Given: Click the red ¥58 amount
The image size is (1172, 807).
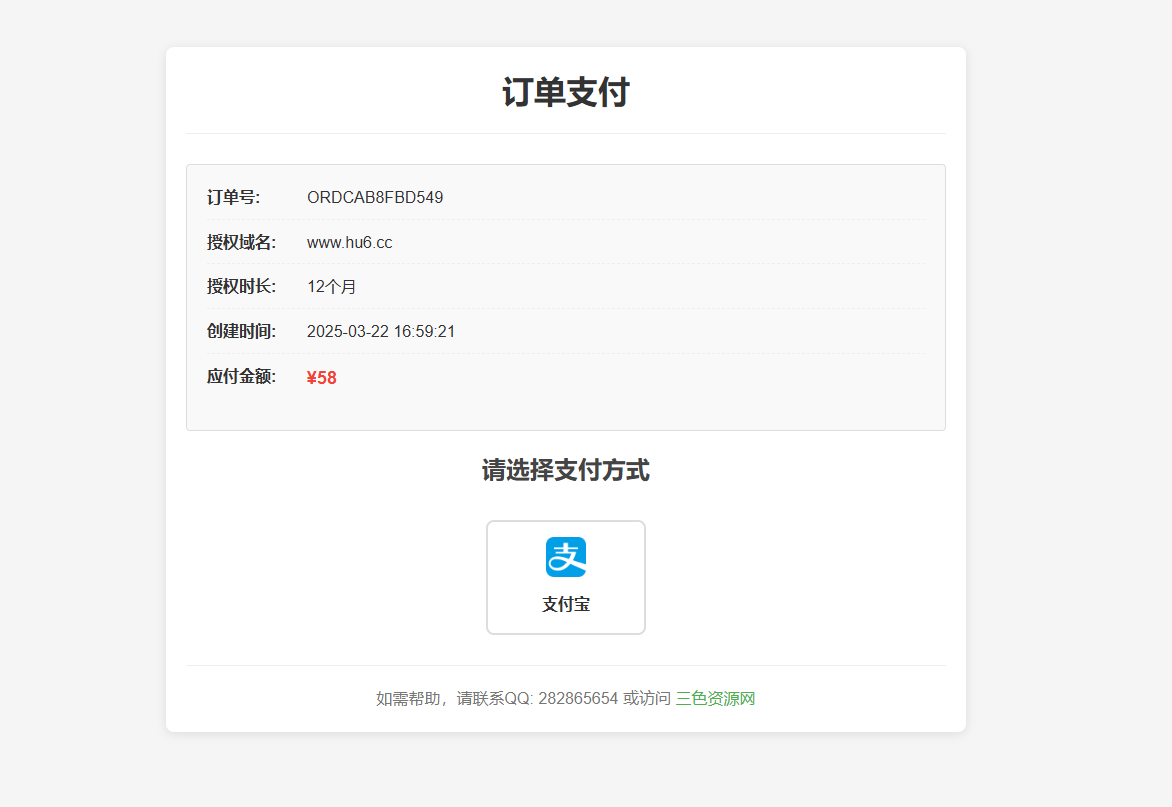Looking at the screenshot, I should pos(321,378).
